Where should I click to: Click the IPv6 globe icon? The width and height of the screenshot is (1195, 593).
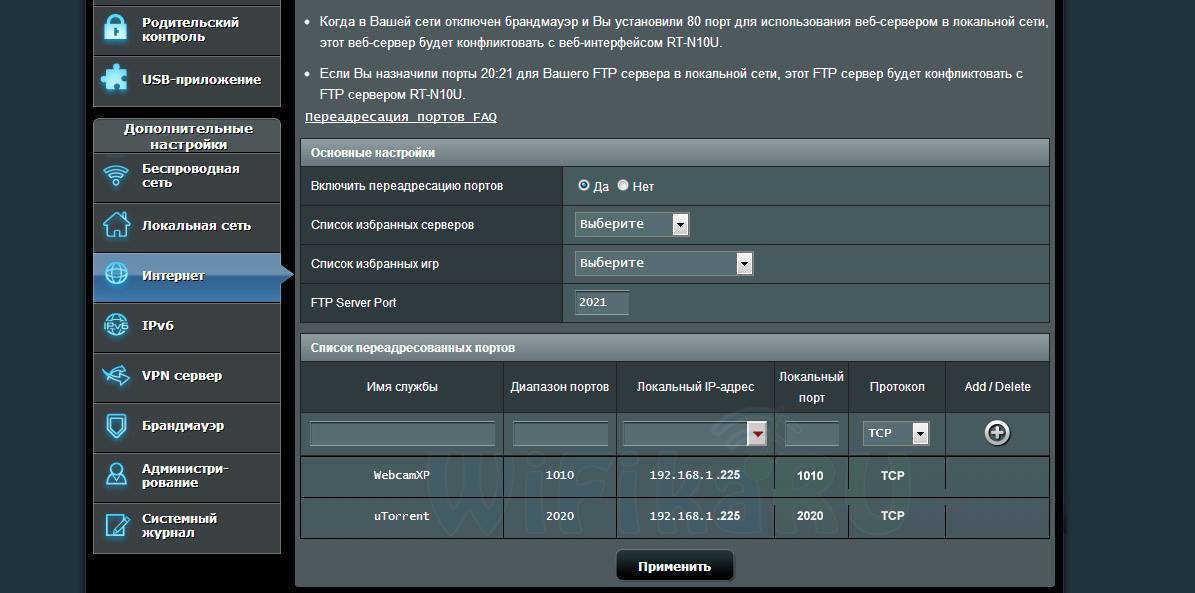pyautogui.click(x=116, y=326)
